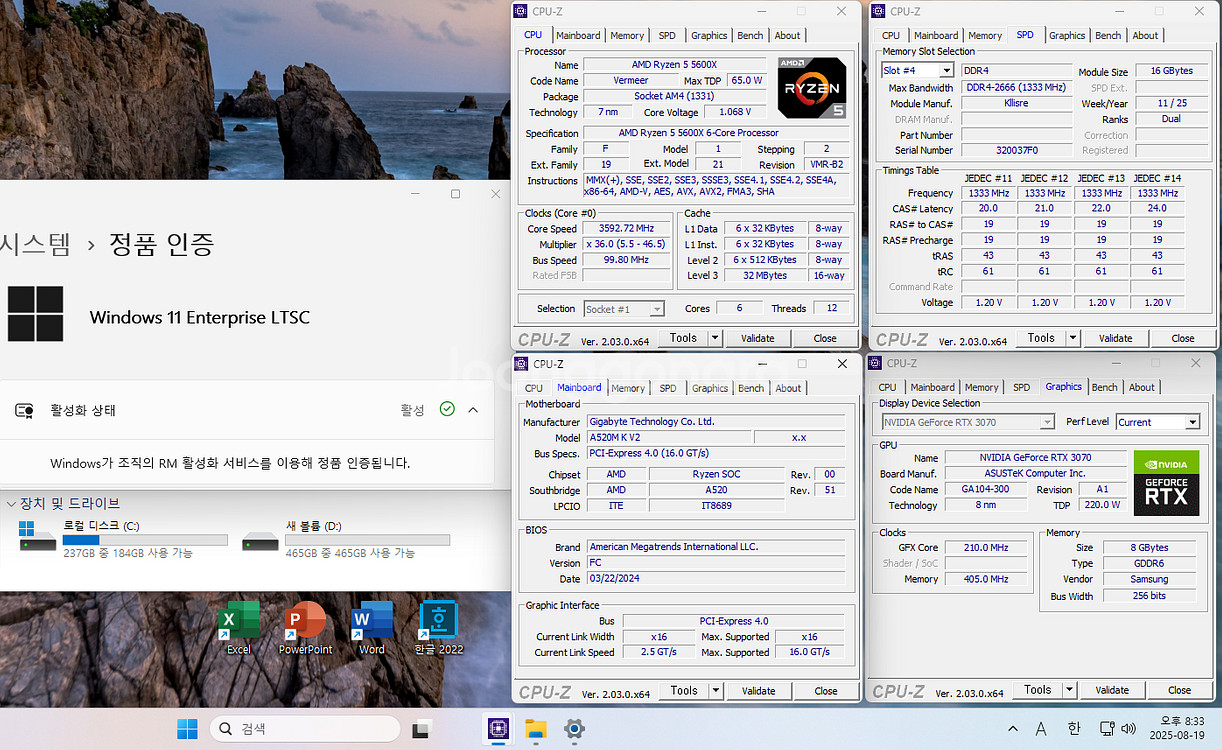Click the title icon of the Graphics window
Image resolution: width=1222 pixels, height=750 pixels.
(875, 363)
